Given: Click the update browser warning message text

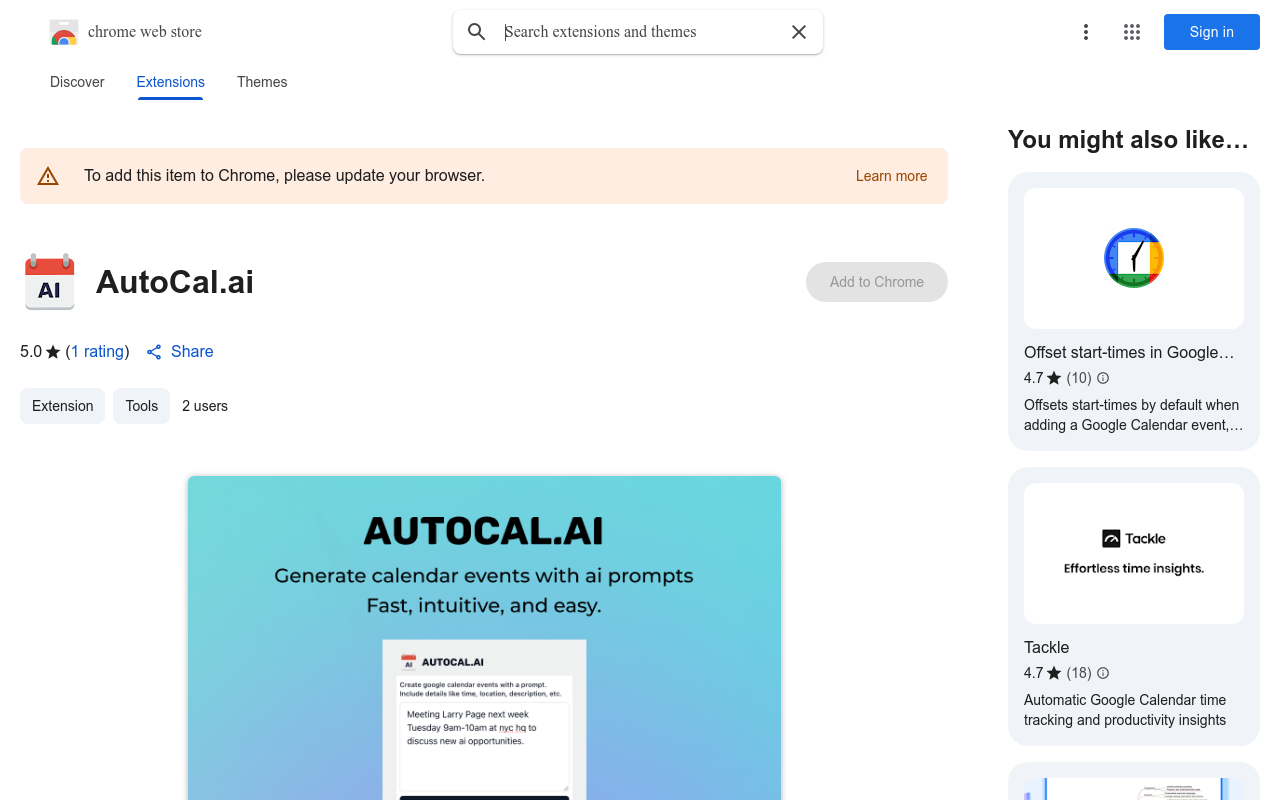Looking at the screenshot, I should click(284, 176).
